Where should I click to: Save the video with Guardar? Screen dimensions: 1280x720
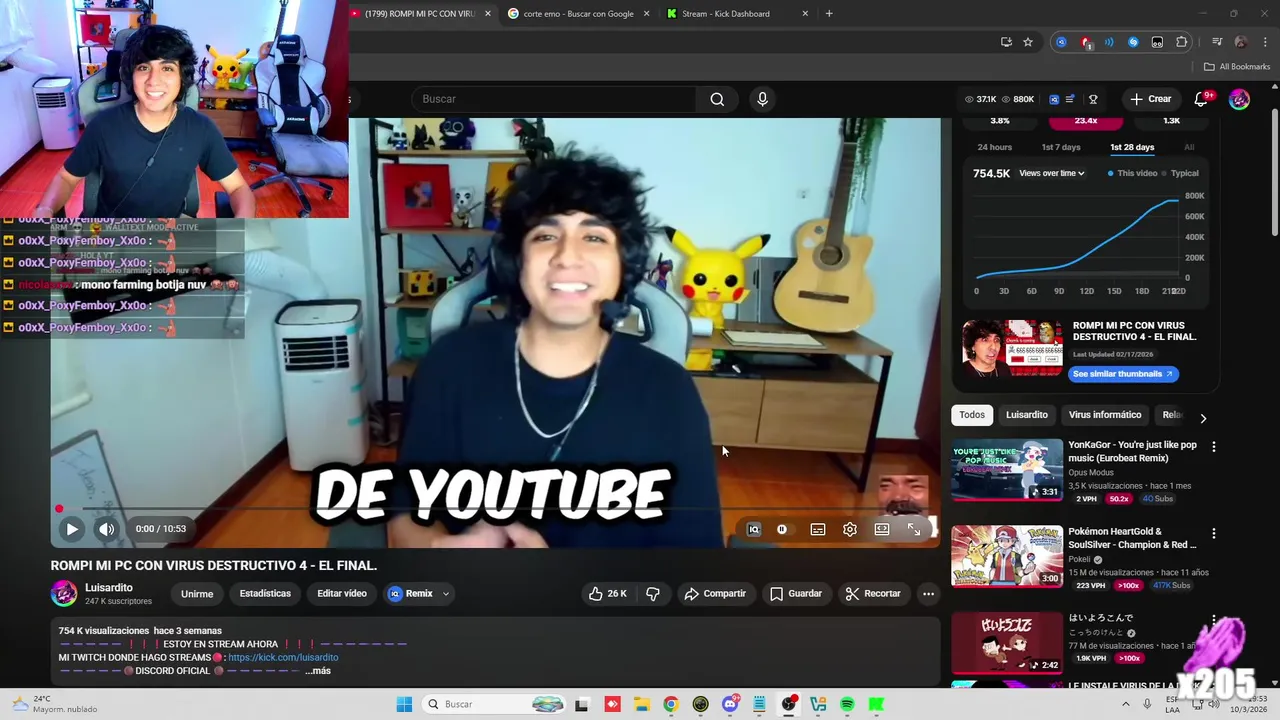tap(796, 594)
